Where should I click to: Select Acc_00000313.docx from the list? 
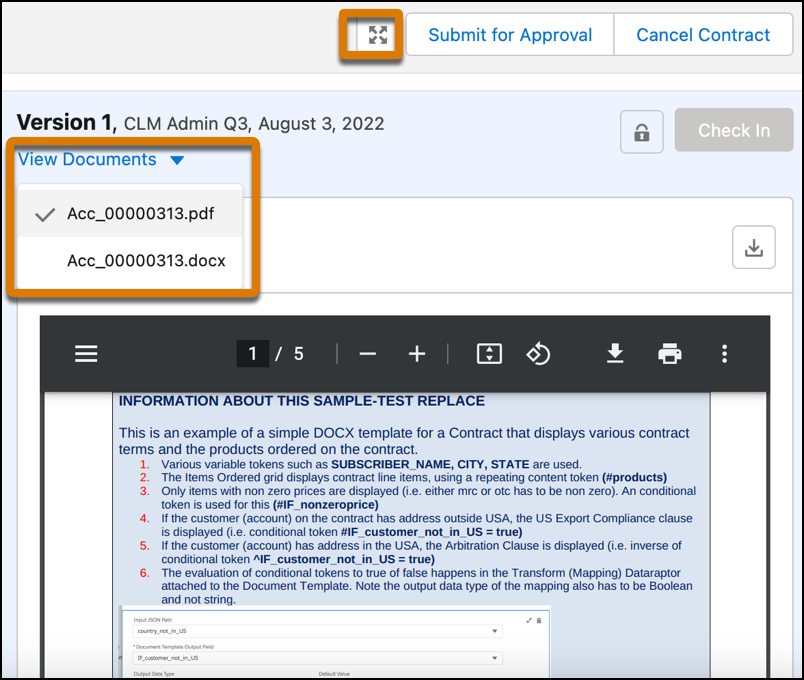[x=130, y=261]
